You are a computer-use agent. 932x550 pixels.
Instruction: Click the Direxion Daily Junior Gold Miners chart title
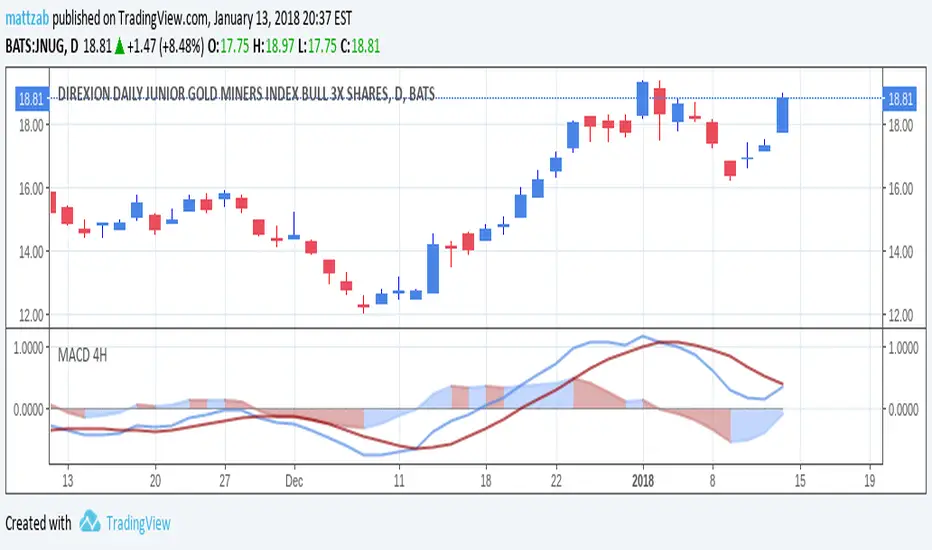(246, 94)
